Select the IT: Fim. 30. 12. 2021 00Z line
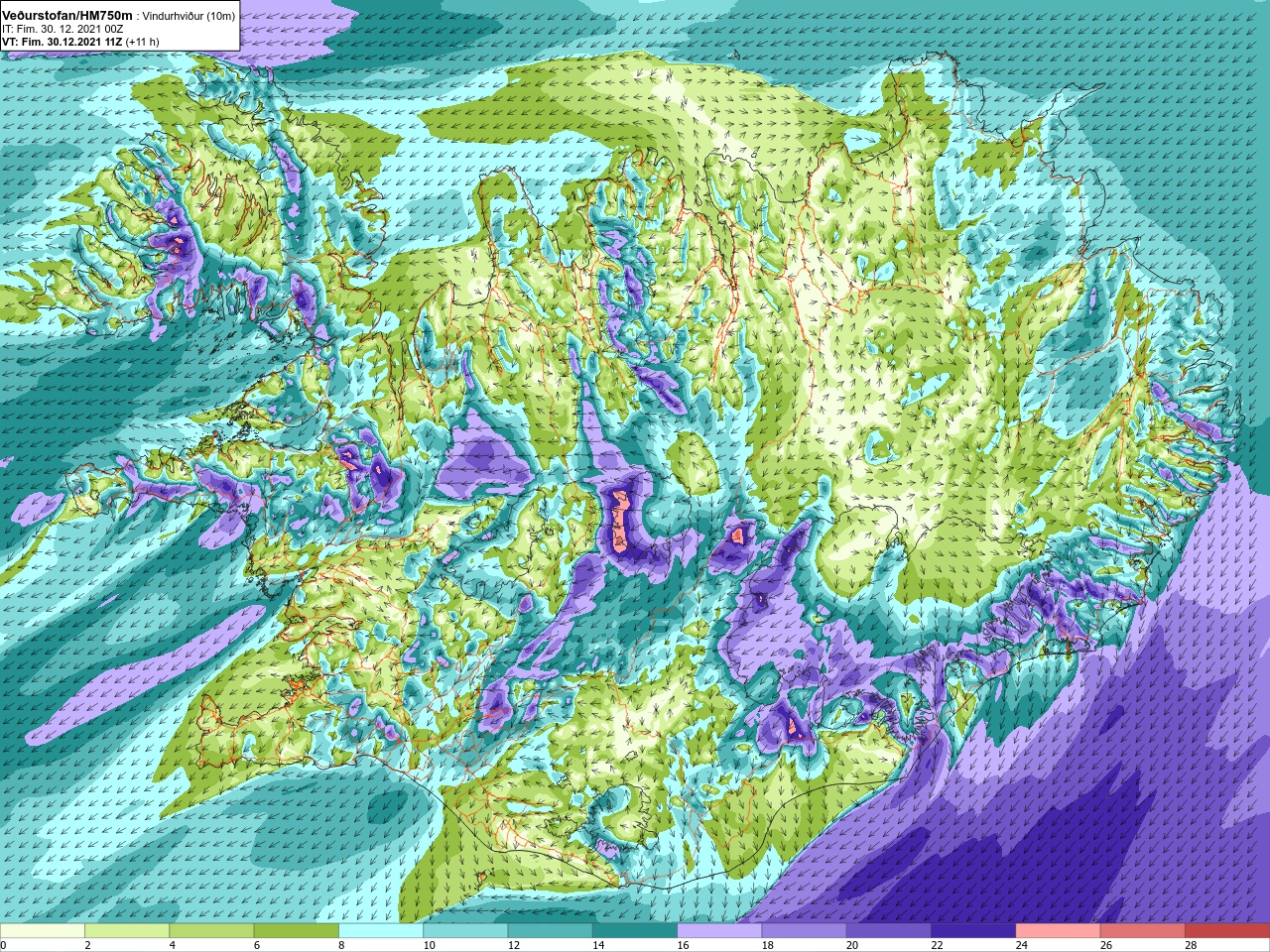The width and height of the screenshot is (1270, 952). coord(62,29)
